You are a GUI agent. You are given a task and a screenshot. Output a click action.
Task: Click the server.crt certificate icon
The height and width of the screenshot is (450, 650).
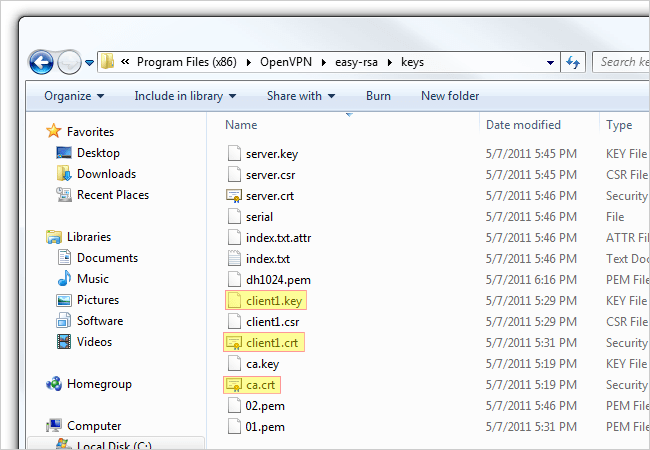(x=234, y=195)
